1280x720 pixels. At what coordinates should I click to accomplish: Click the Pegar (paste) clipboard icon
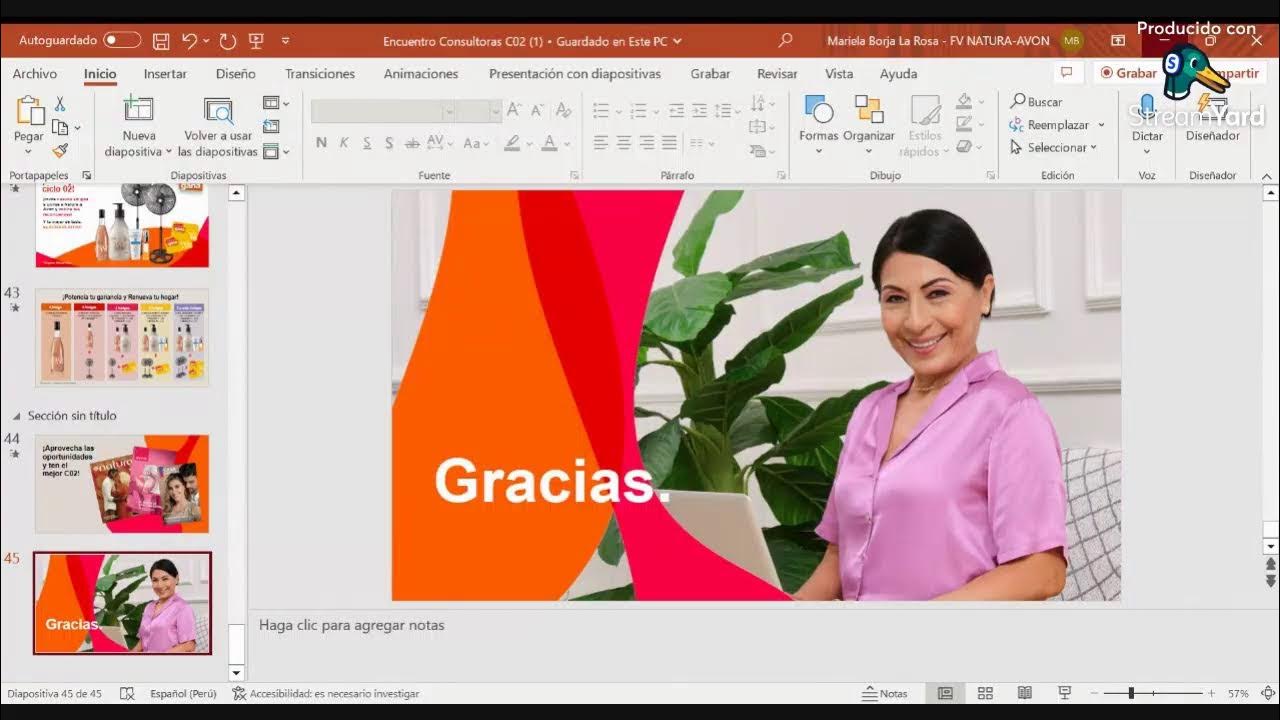pyautogui.click(x=29, y=110)
